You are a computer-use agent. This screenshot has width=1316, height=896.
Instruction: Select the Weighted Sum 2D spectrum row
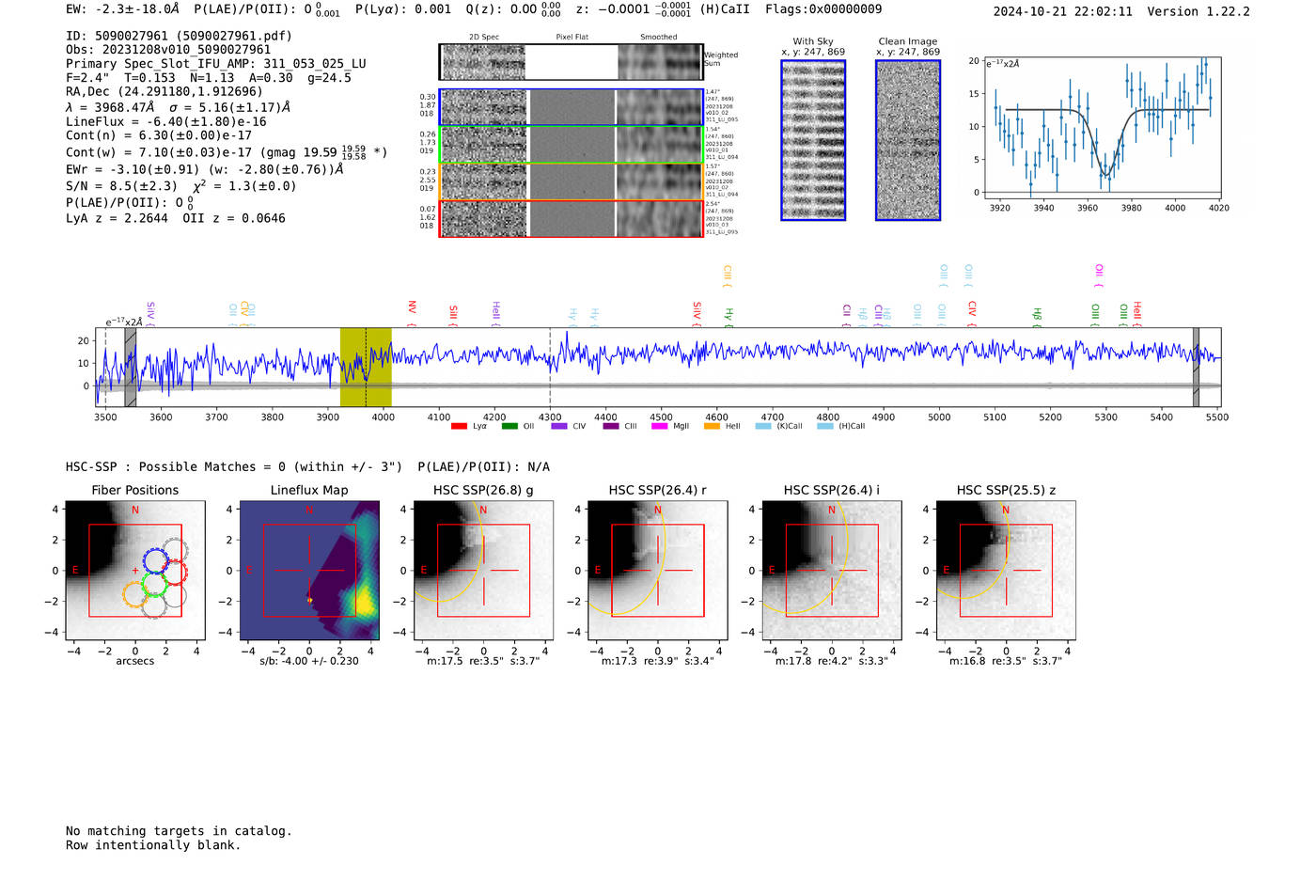[572, 62]
